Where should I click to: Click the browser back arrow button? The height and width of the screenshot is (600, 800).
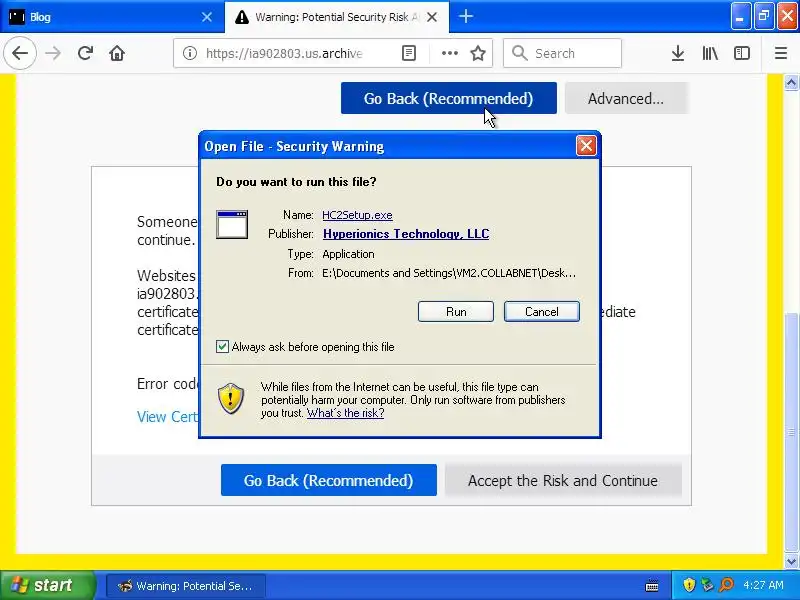tap(20, 53)
